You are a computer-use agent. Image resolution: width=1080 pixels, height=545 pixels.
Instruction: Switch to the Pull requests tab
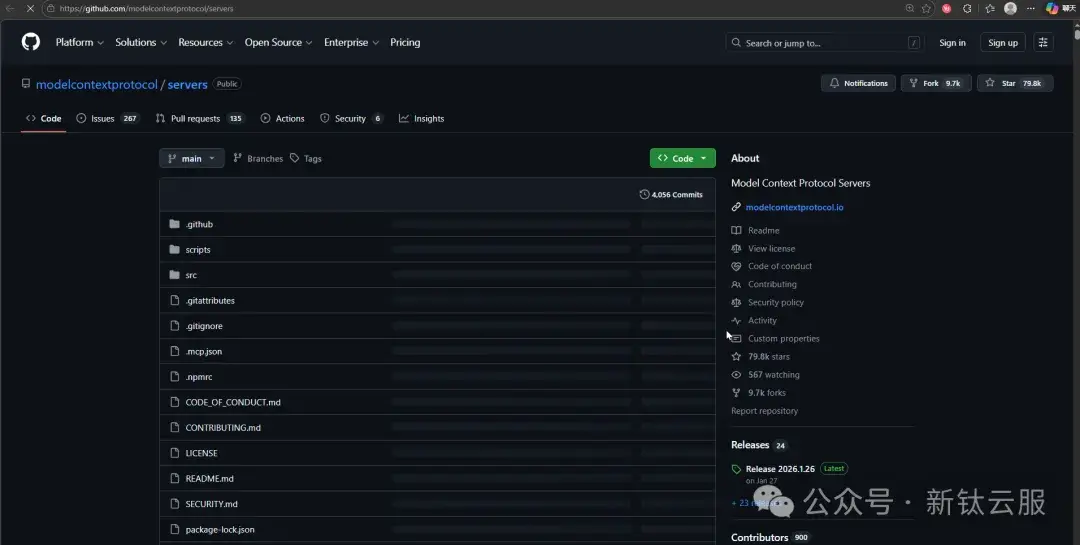click(x=199, y=119)
